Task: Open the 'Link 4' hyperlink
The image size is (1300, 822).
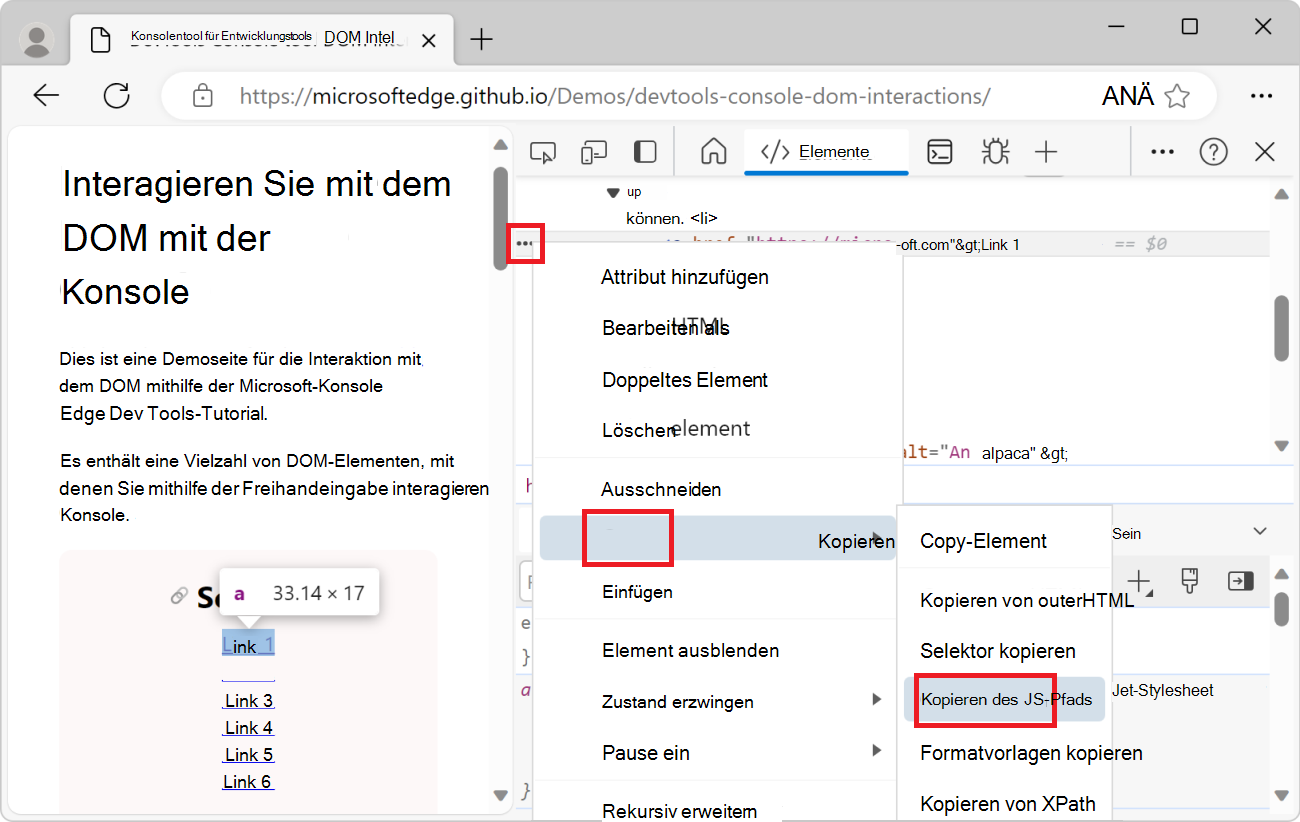Action: 248,728
